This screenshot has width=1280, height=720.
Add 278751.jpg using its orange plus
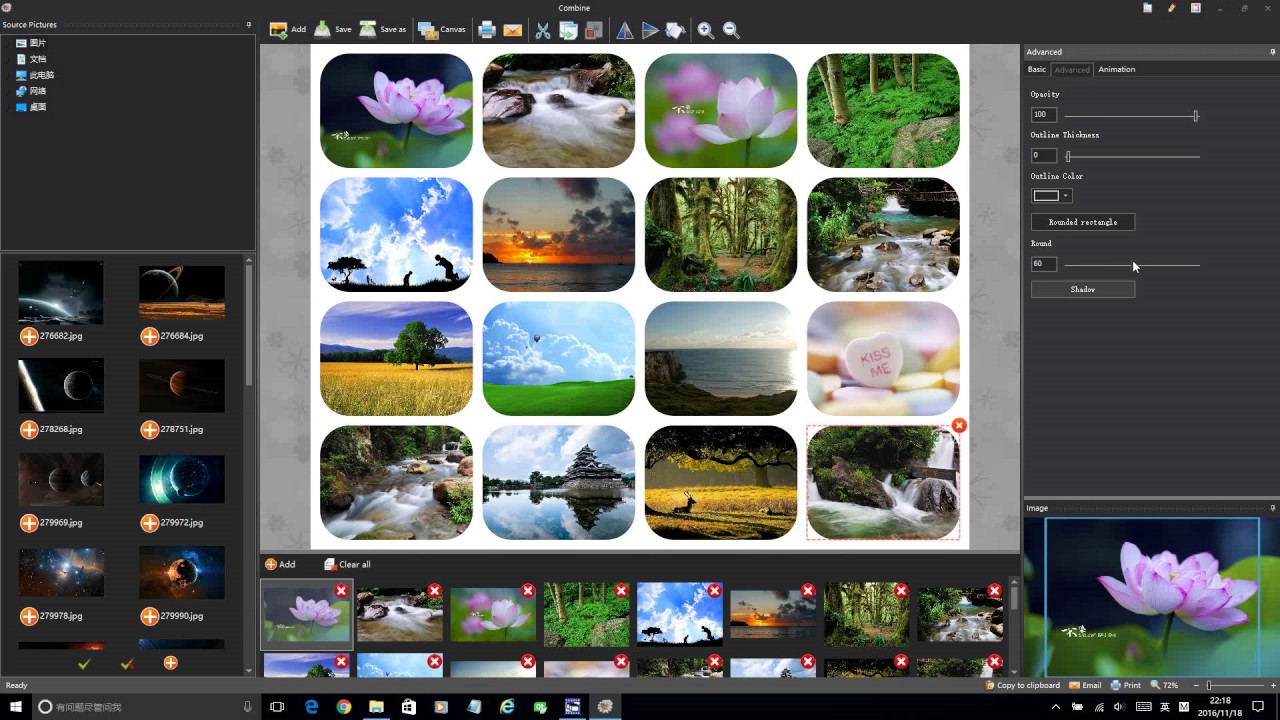[x=149, y=429]
